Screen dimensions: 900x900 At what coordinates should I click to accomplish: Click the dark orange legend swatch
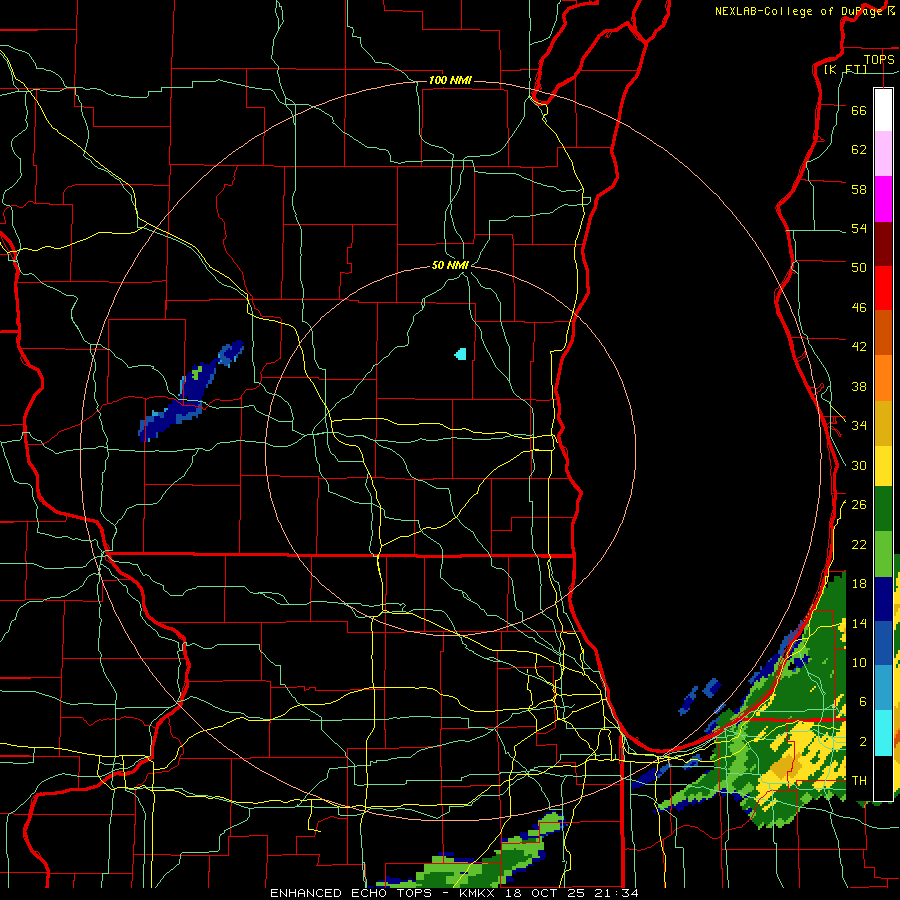pos(883,332)
